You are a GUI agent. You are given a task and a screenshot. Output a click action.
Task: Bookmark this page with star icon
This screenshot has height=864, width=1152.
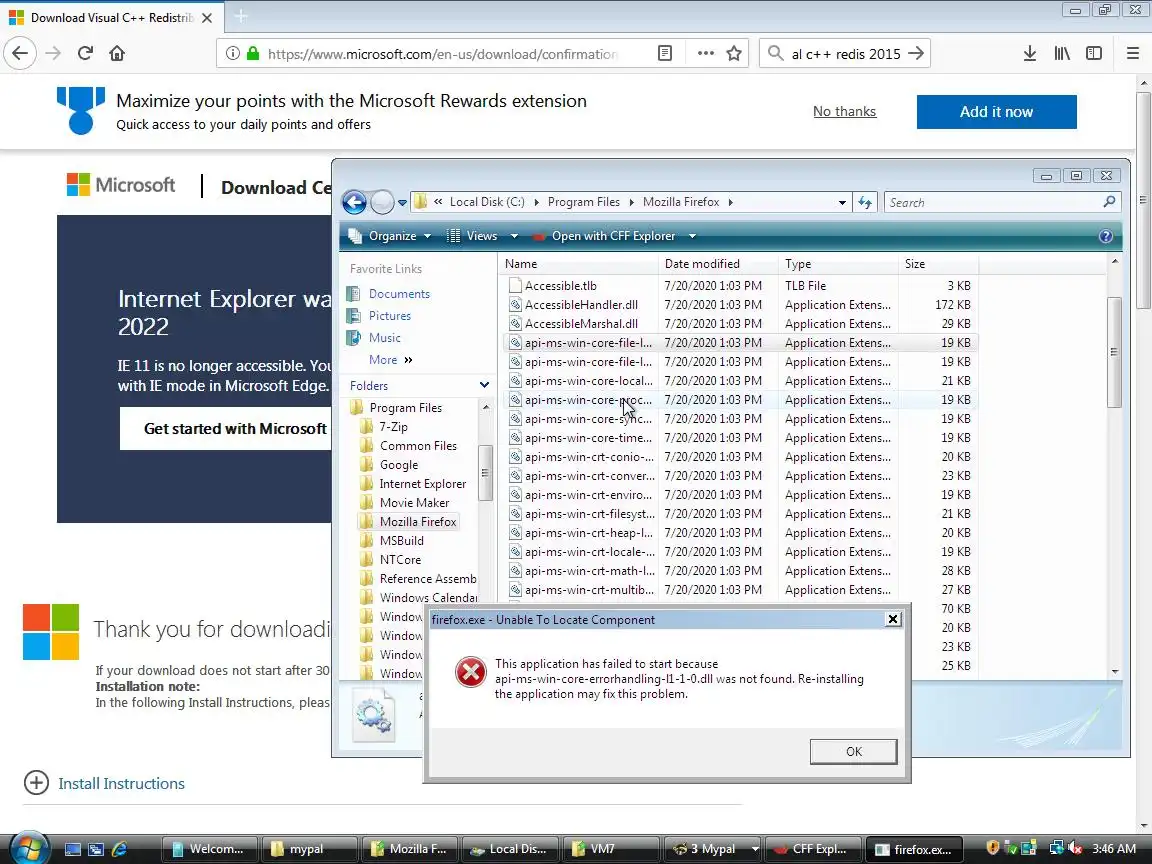pyautogui.click(x=733, y=53)
